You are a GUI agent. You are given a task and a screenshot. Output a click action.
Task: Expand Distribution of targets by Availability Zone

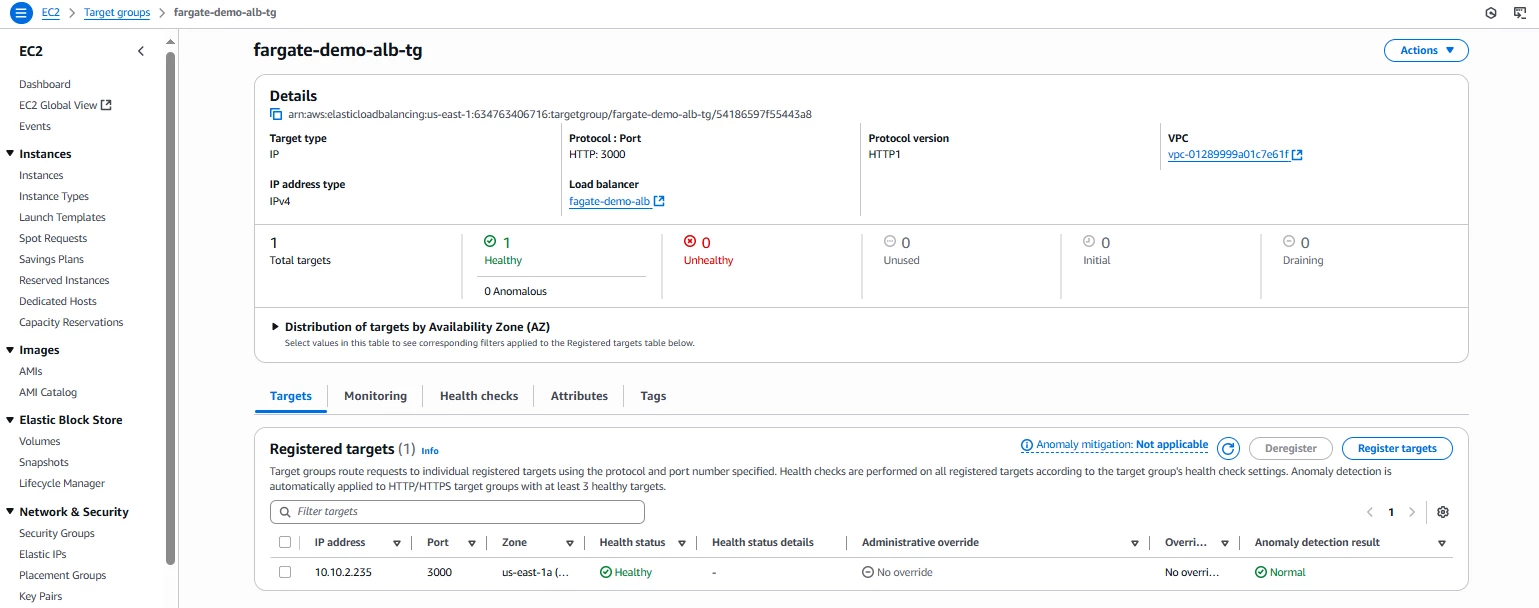(x=276, y=327)
